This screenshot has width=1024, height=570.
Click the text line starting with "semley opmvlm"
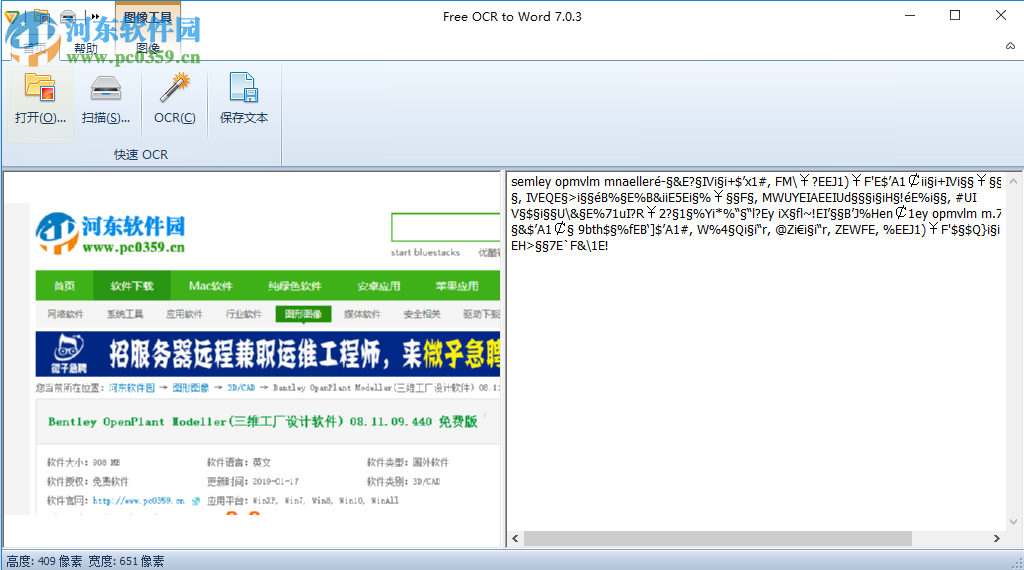[x=756, y=182]
